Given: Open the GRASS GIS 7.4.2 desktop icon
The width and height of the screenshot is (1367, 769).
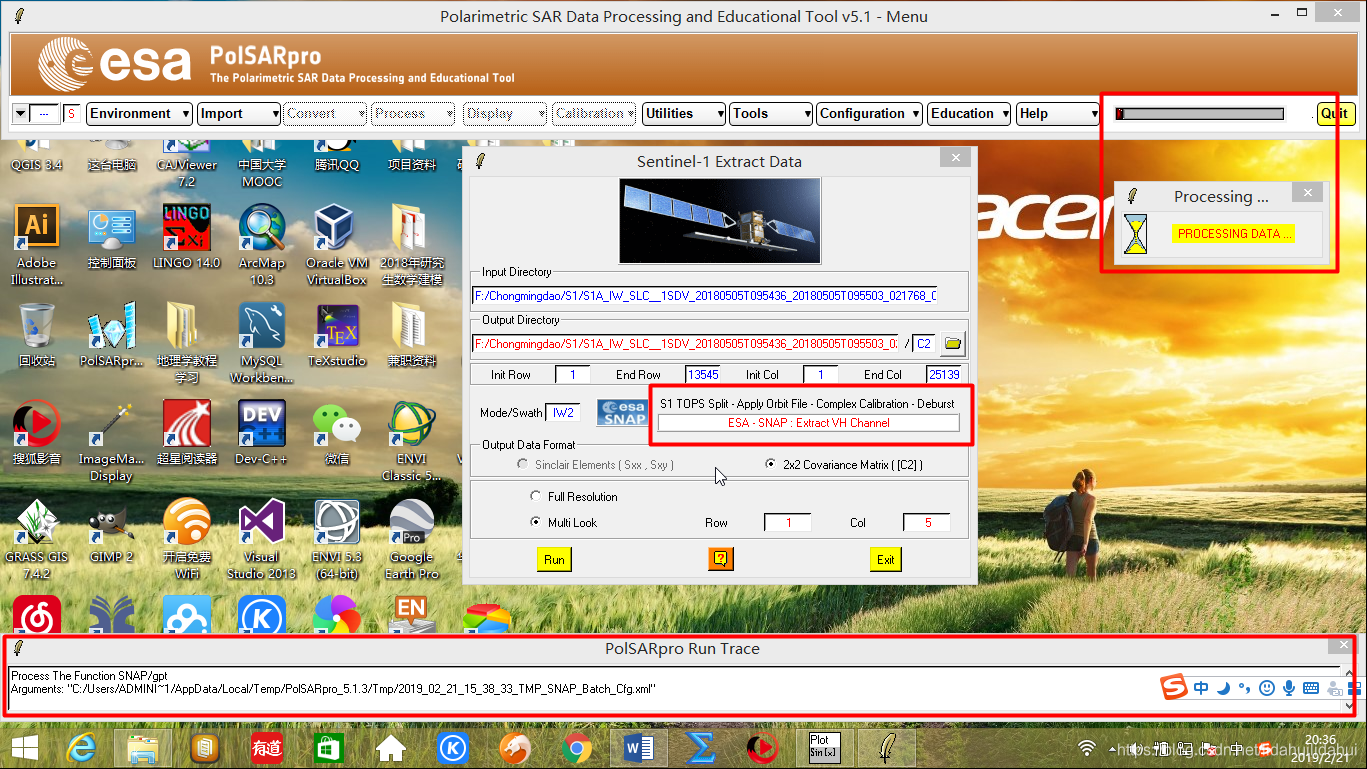Looking at the screenshot, I should point(37,539).
